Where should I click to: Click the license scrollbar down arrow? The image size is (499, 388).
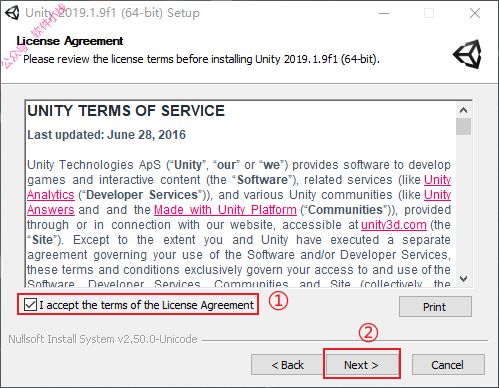click(x=464, y=279)
